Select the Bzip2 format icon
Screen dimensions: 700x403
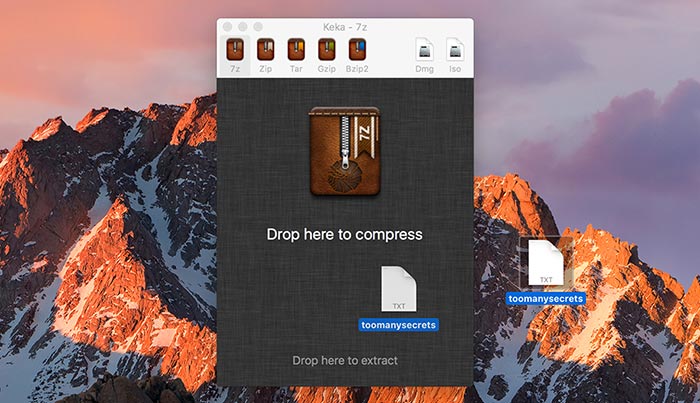357,55
